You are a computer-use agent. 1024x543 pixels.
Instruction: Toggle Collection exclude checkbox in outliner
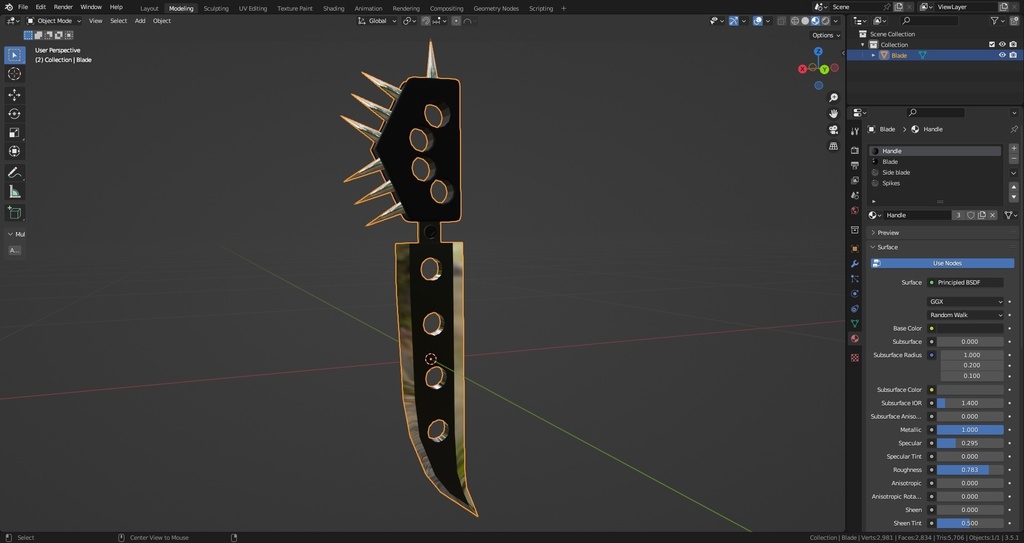(x=991, y=44)
